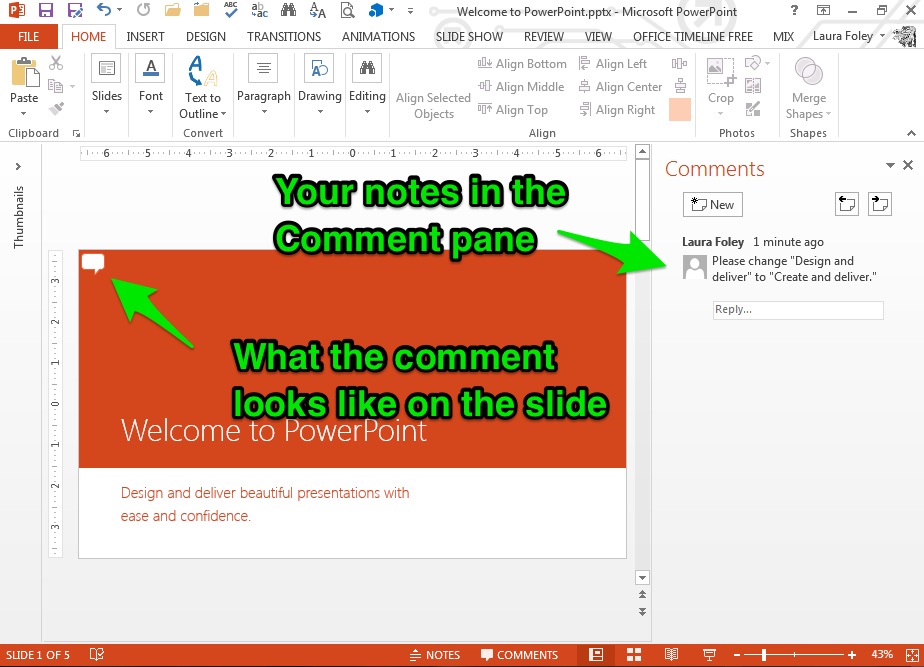This screenshot has height=667, width=924.
Task: Click the peach color swatch in Align group
Action: coord(679,110)
